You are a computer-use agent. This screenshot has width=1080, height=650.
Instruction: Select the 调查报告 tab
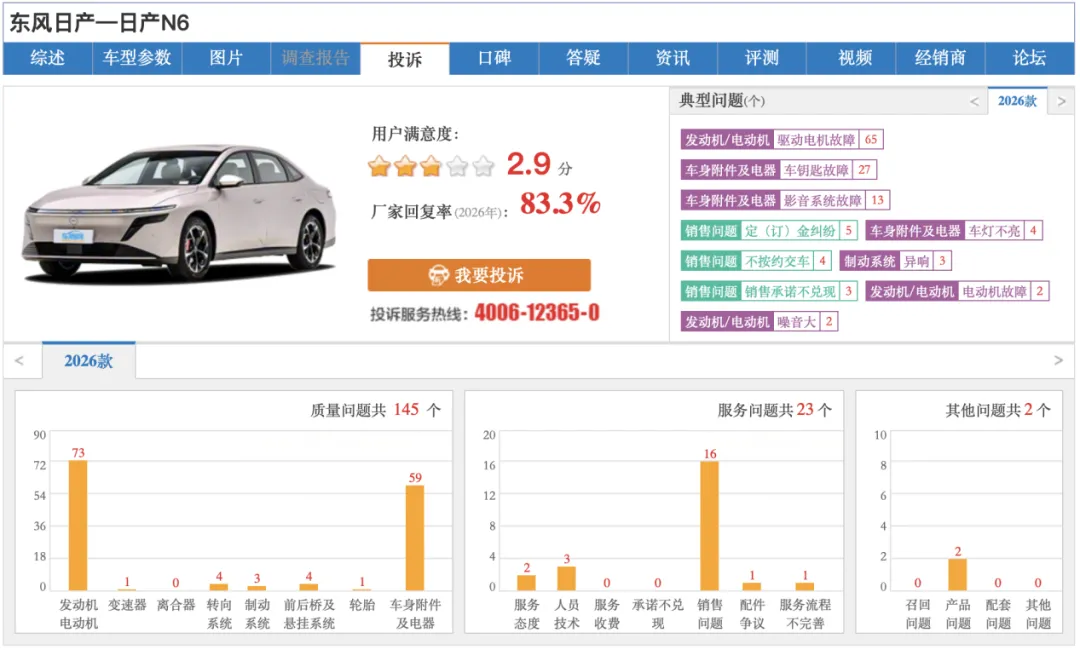click(315, 58)
